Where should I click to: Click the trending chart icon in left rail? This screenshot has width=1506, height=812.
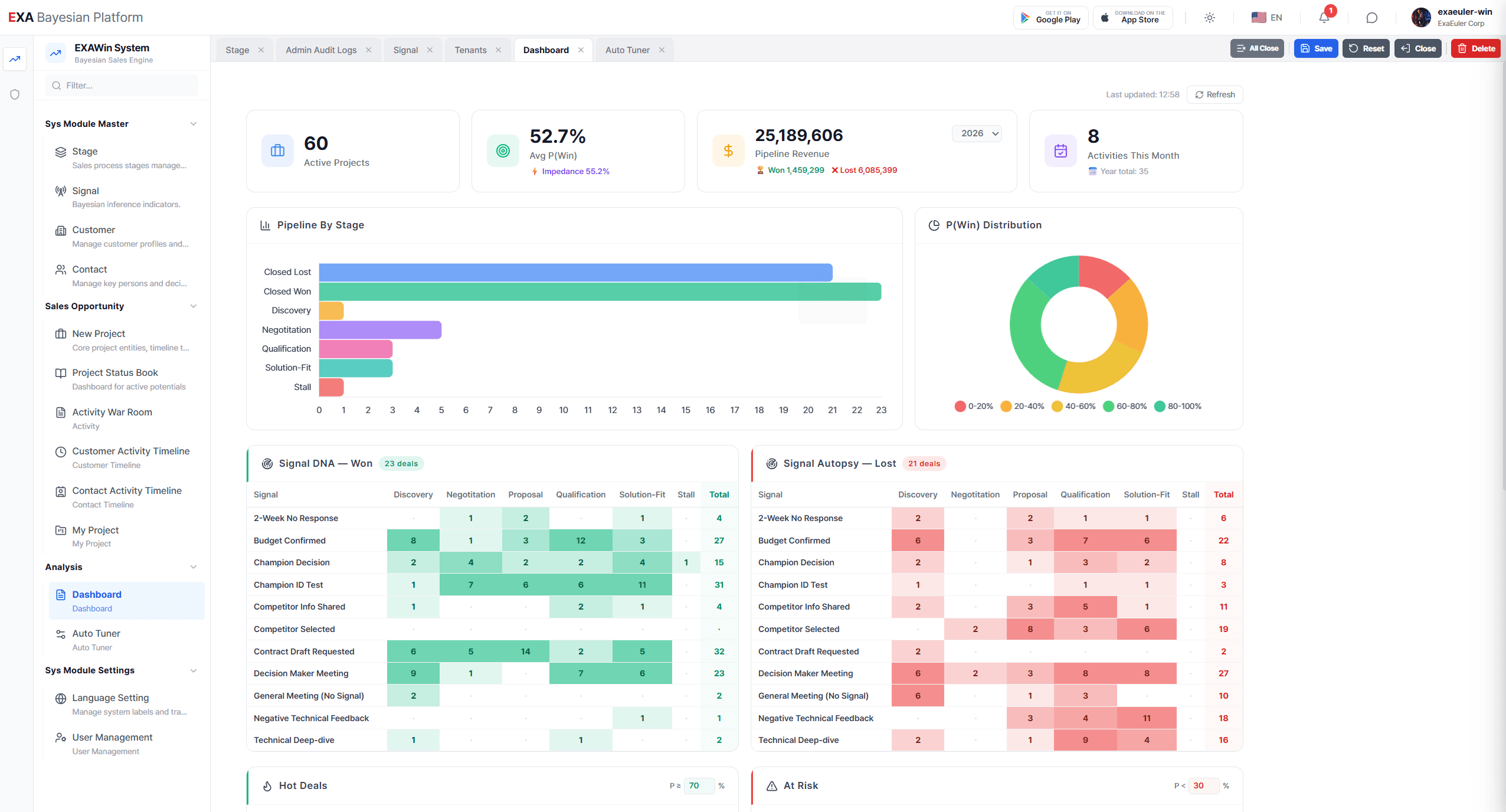15,59
